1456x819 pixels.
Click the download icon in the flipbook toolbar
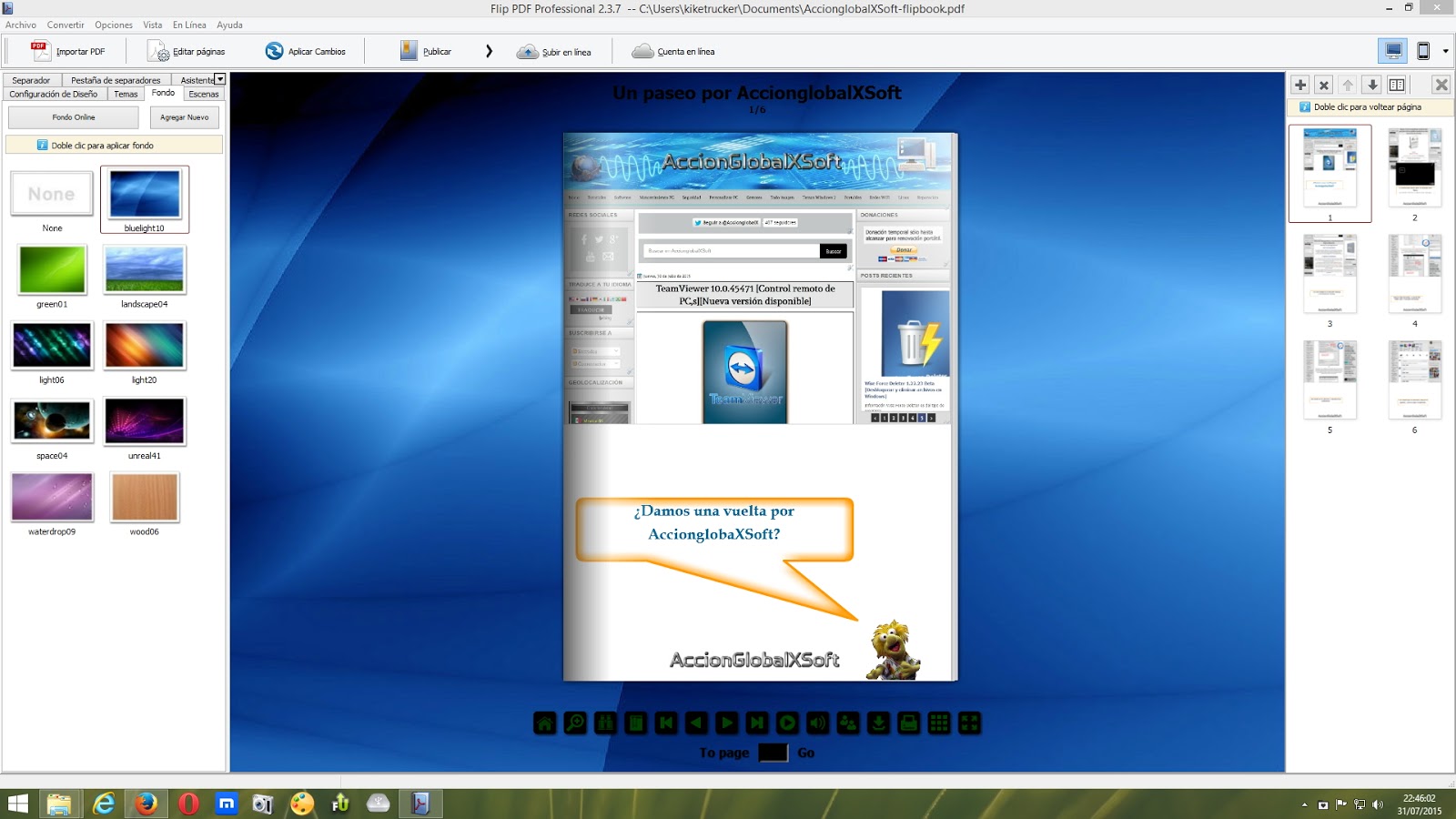pyautogui.click(x=878, y=723)
